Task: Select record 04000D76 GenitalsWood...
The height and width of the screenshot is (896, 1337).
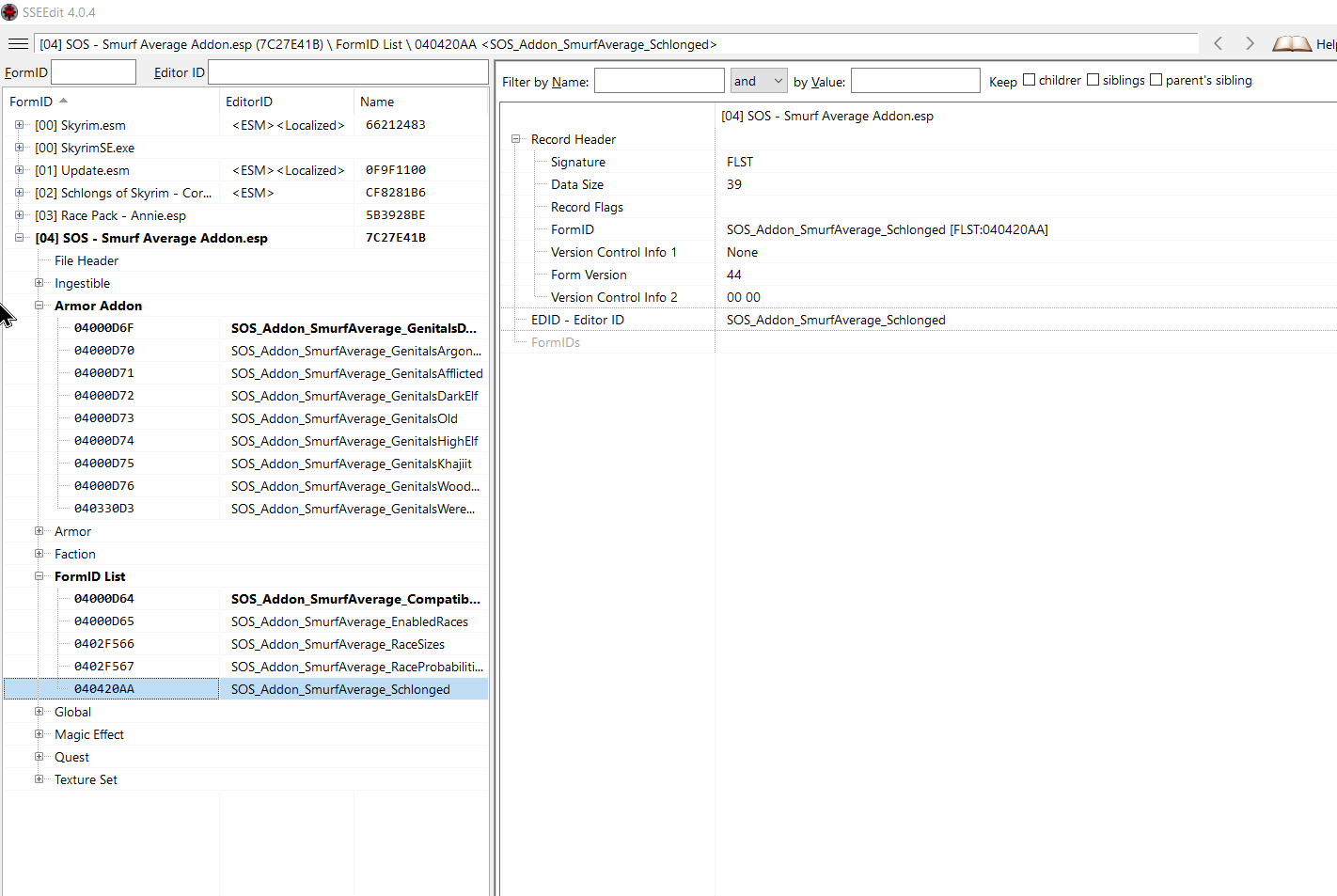Action: coord(245,486)
